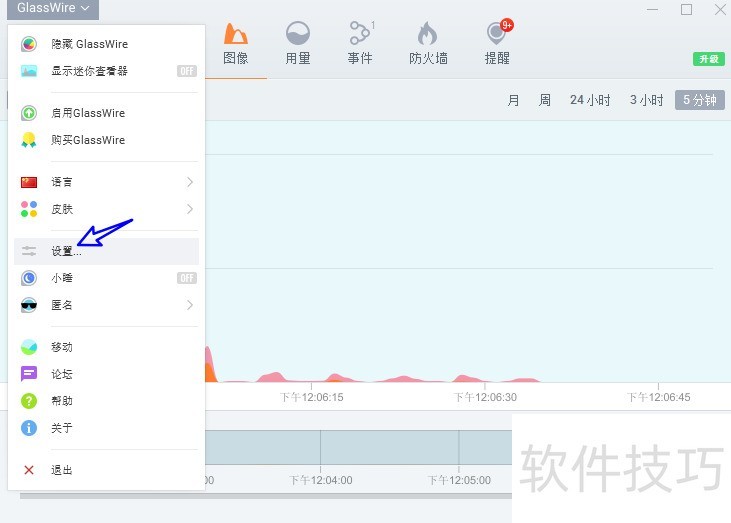
Task: Select the 关于 menu entry
Action: click(x=106, y=428)
